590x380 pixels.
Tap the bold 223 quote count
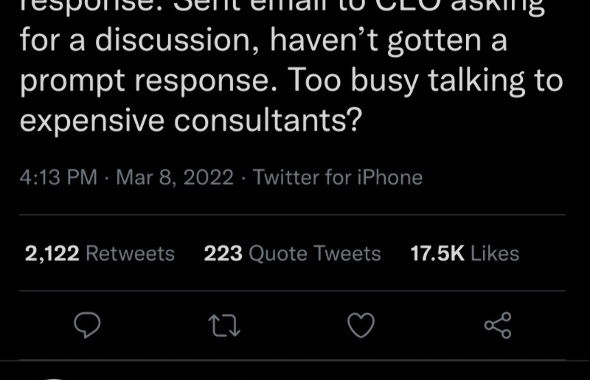[x=223, y=253]
